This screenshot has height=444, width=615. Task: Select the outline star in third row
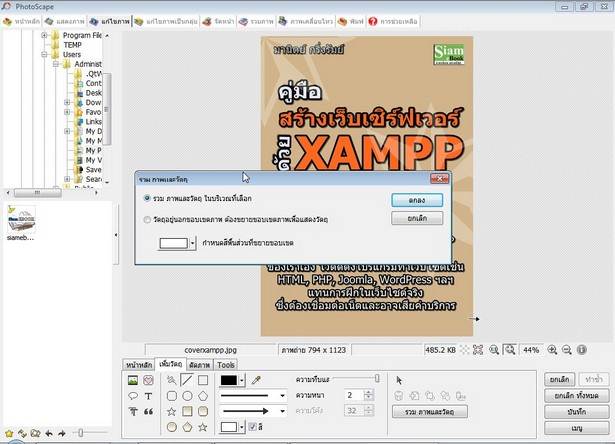coord(171,411)
